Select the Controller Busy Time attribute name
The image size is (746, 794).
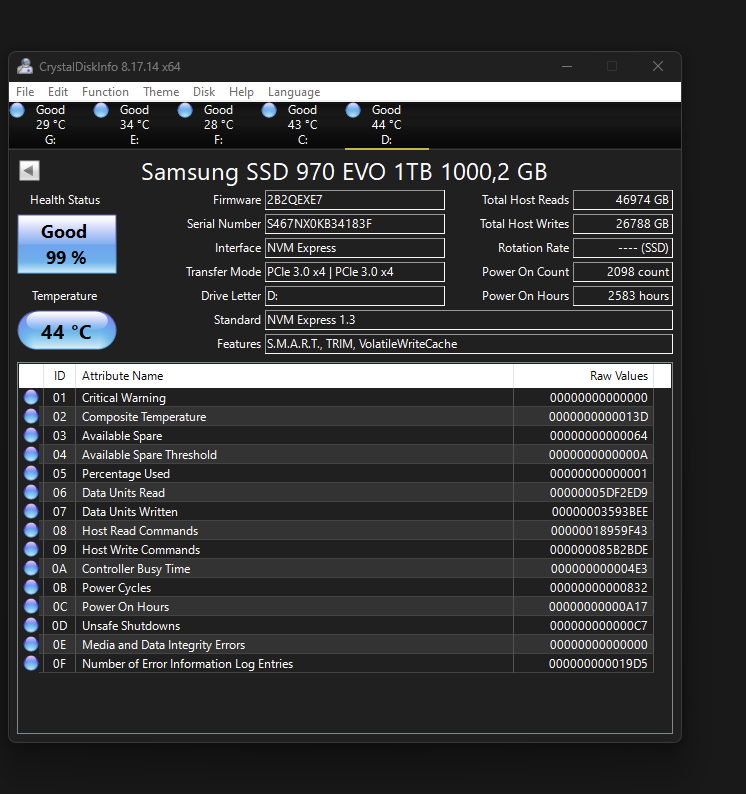pyautogui.click(x=136, y=569)
